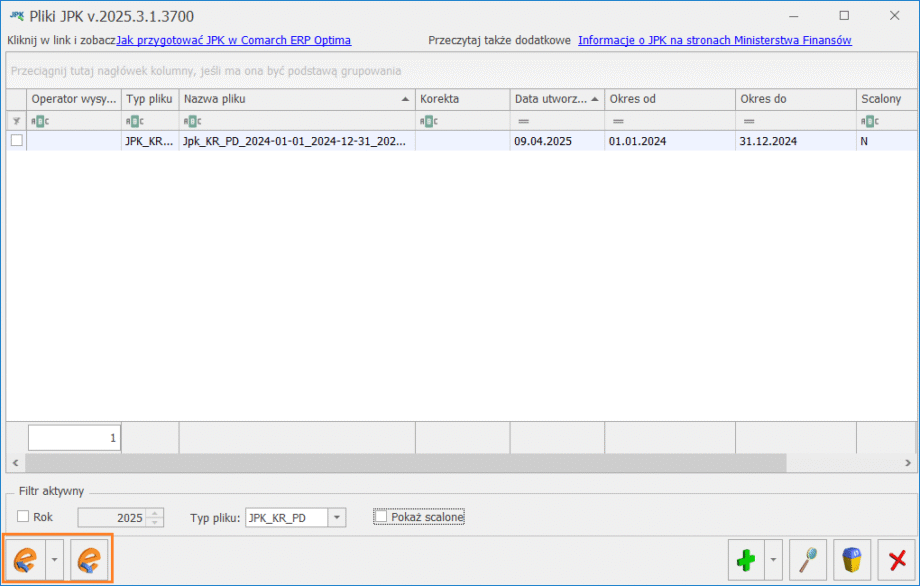Screen dimensions: 920x586
Task: Click the Nazwa pliku filter cell
Action: 297,121
